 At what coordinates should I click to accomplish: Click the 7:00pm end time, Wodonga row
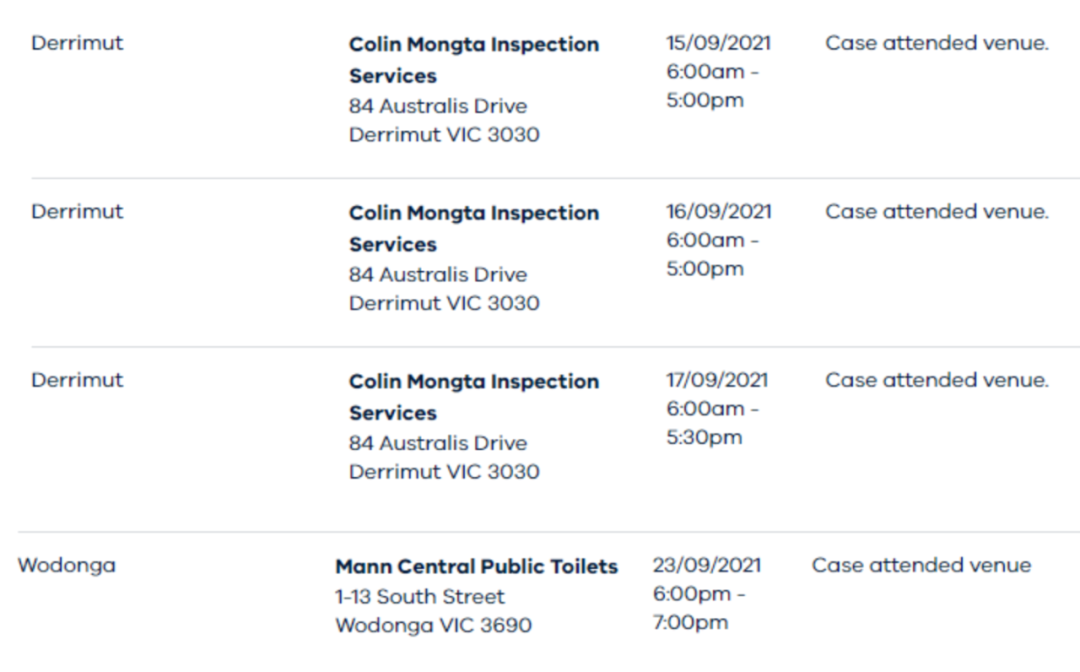click(x=690, y=622)
